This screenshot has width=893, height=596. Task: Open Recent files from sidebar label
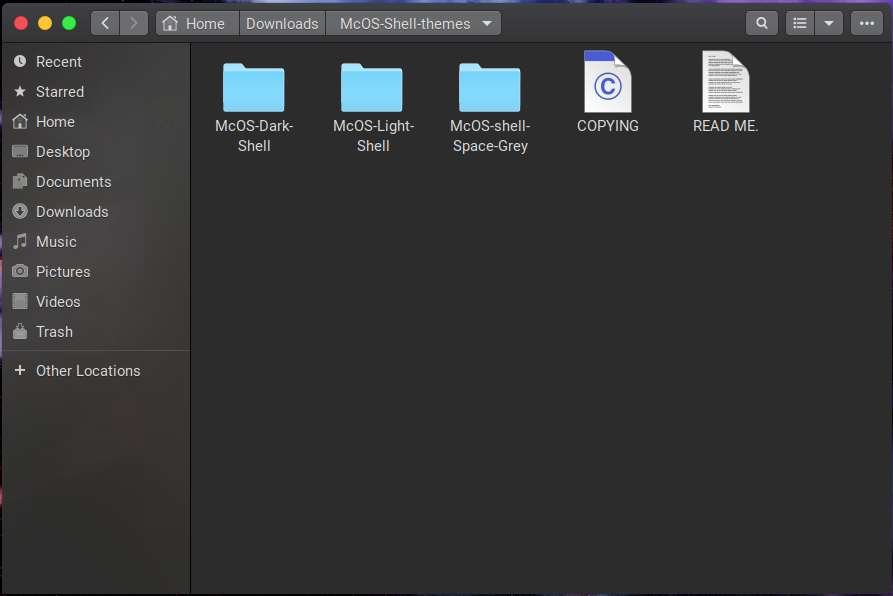(x=59, y=61)
